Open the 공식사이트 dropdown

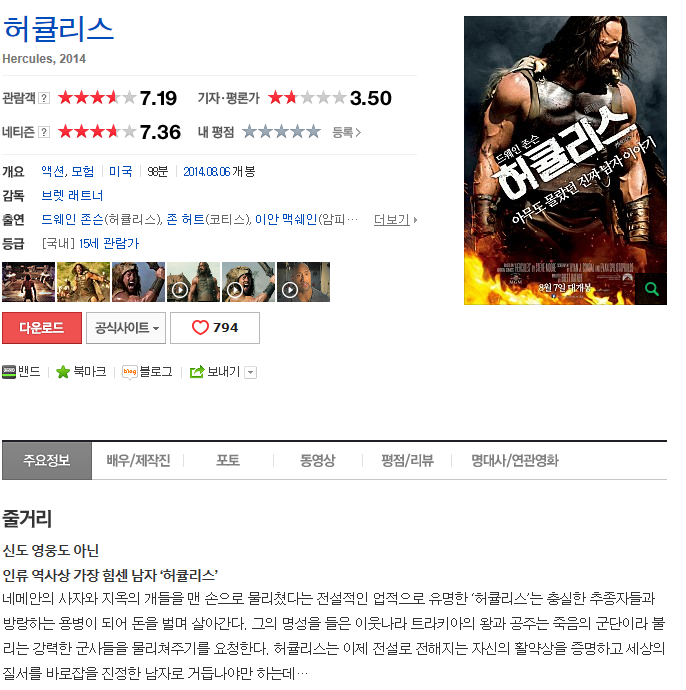(x=126, y=328)
